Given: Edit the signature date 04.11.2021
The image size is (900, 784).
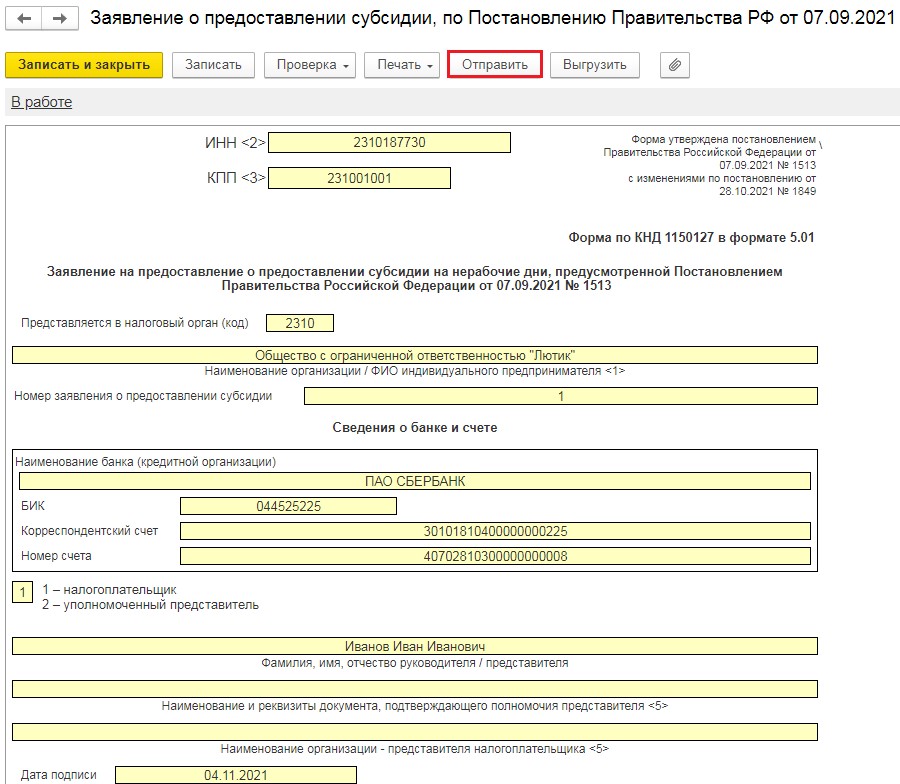Looking at the screenshot, I should 236,775.
